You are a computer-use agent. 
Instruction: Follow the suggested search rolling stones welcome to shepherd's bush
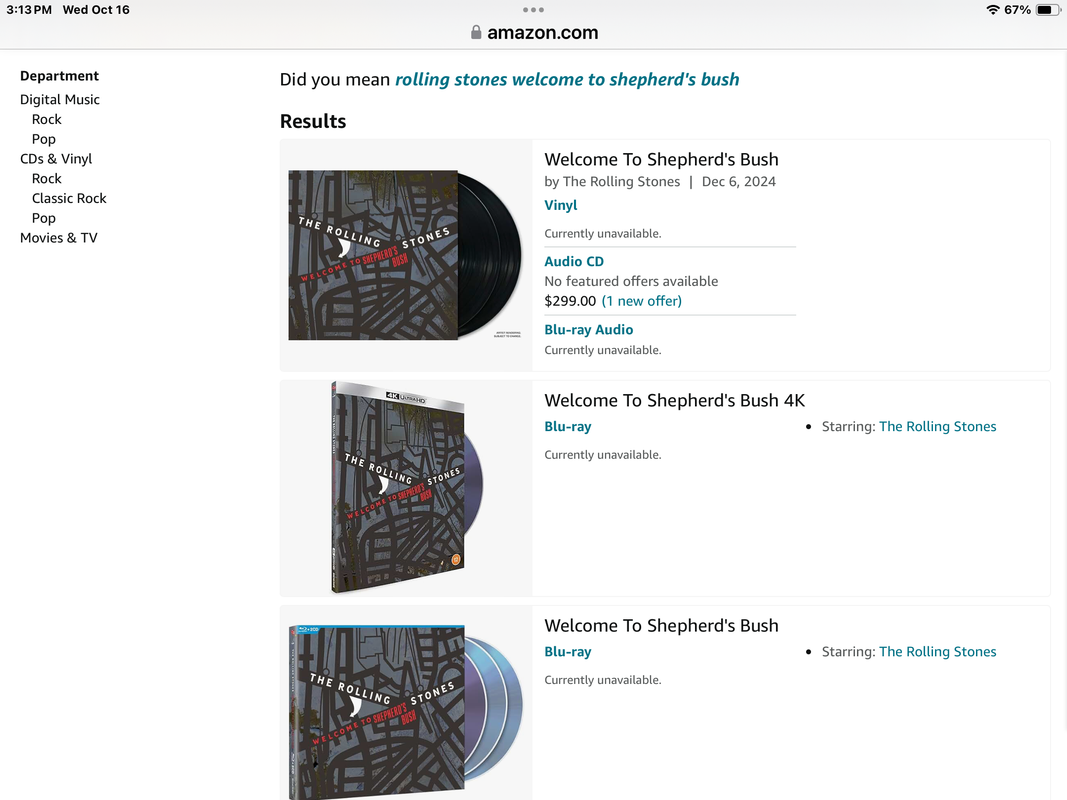(x=567, y=80)
